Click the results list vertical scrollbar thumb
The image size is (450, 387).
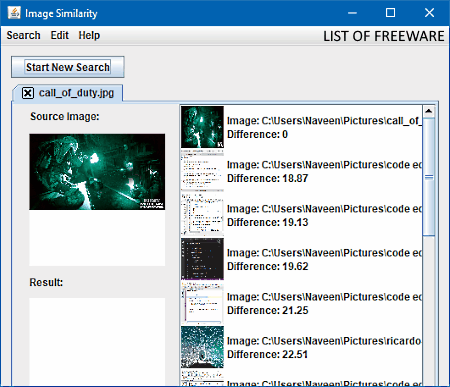pos(429,177)
